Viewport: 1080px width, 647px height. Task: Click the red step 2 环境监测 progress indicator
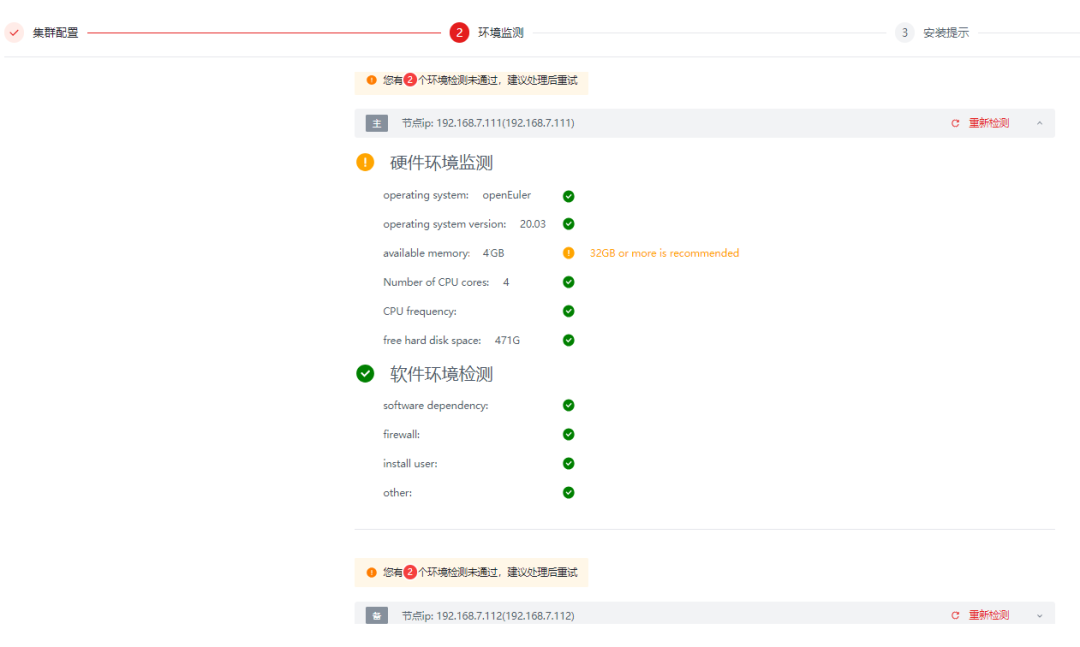pos(459,31)
